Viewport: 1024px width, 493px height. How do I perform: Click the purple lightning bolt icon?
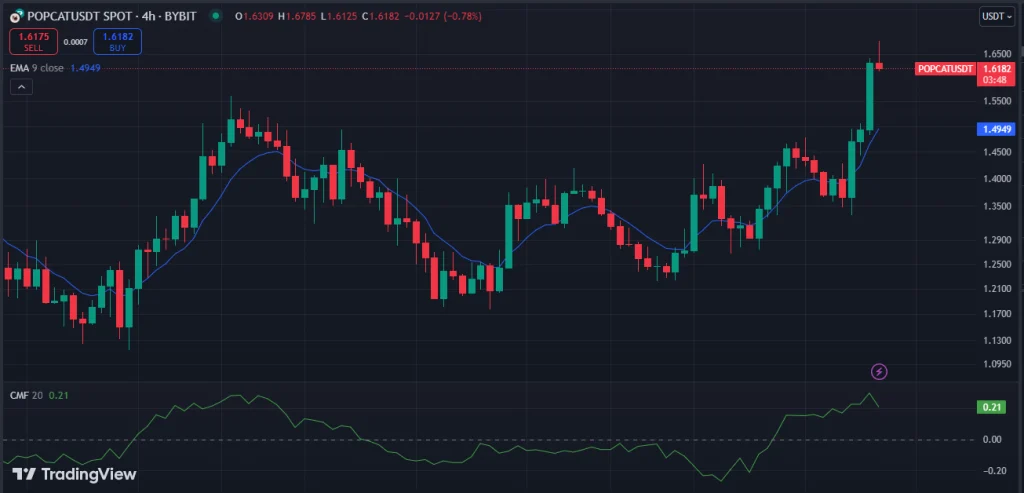(x=879, y=371)
